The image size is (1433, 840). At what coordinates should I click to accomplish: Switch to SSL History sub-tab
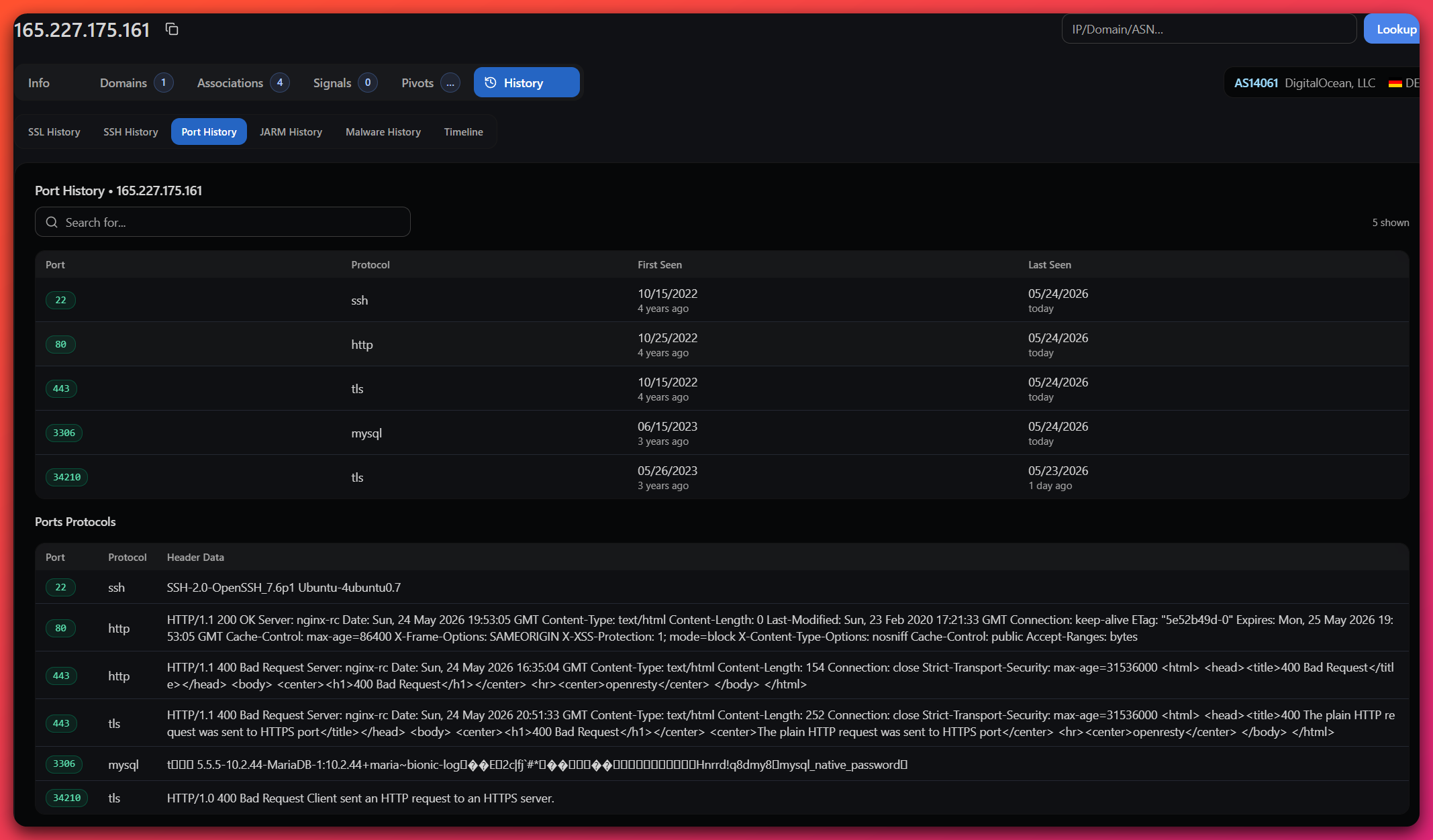(54, 132)
